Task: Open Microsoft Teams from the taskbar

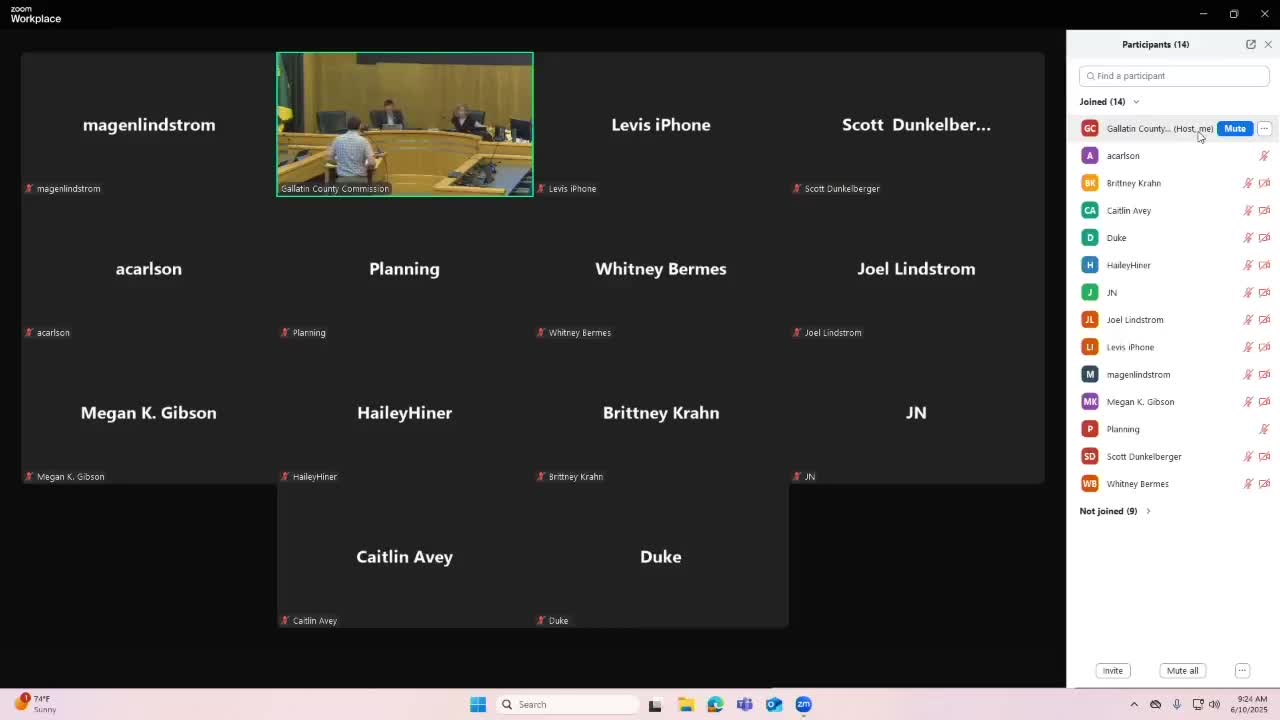Action: [744, 705]
